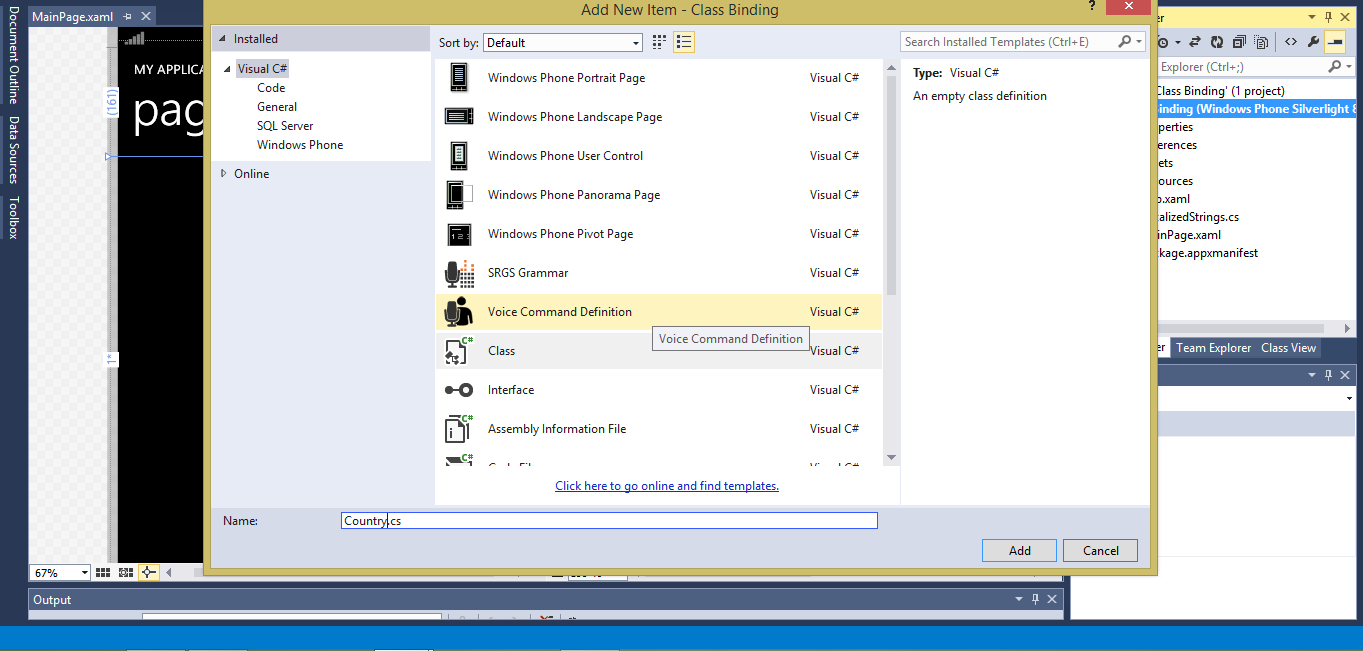The height and width of the screenshot is (651, 1363).
Task: Click the grid view icon beside the zoom box
Action: click(x=103, y=573)
